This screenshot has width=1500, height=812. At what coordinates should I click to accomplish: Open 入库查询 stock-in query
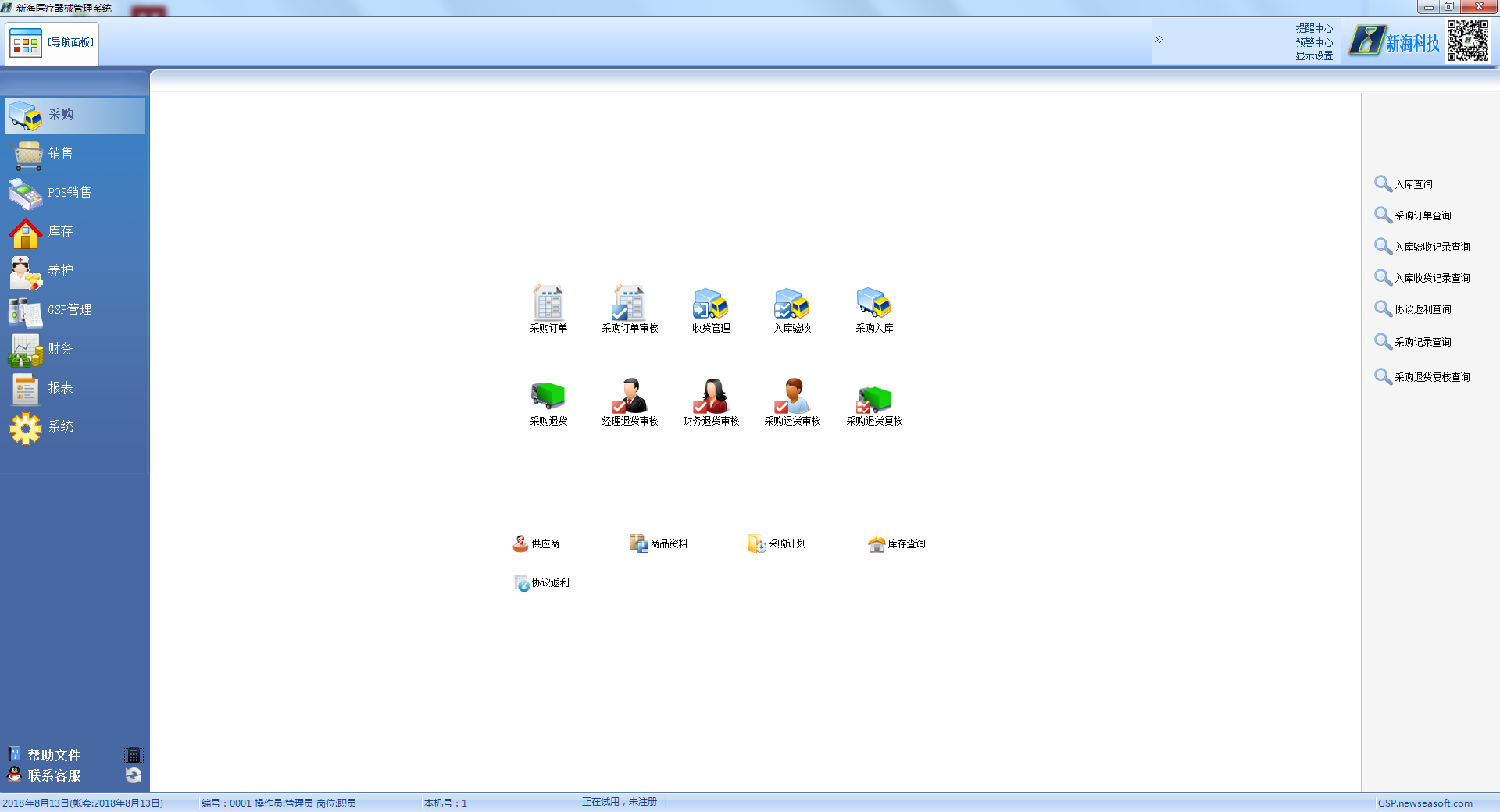tap(1404, 184)
